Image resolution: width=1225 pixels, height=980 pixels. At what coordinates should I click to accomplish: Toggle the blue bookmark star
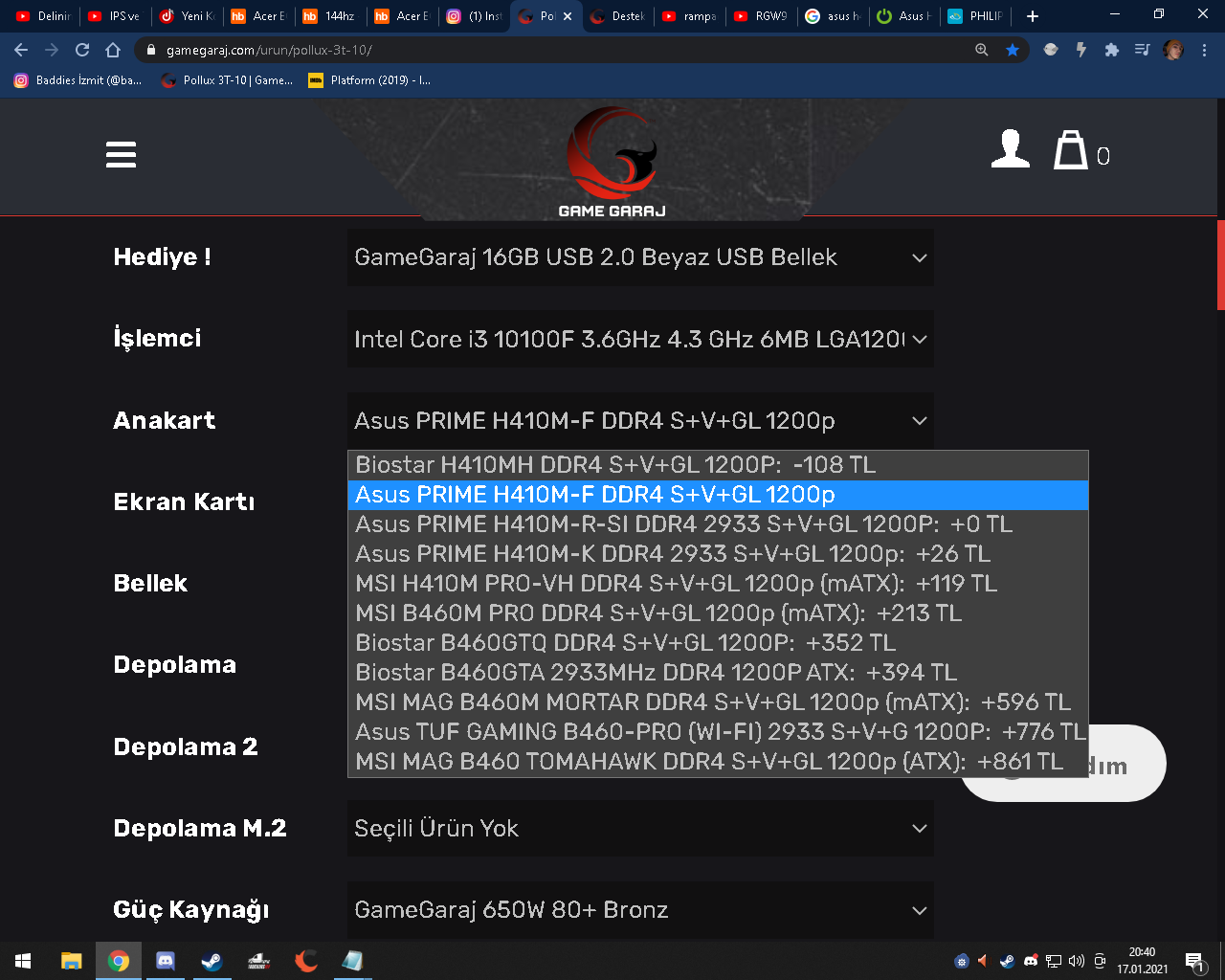[x=1013, y=50]
